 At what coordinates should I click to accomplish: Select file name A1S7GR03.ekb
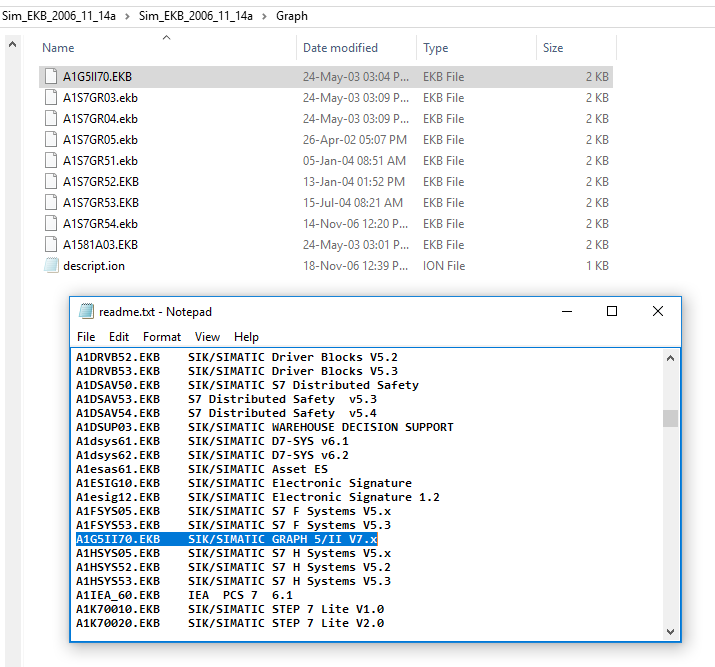click(100, 98)
